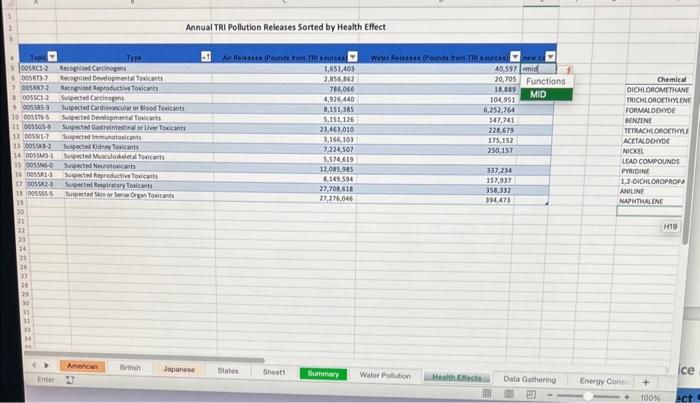
Task: Zoom in with the plus icon
Action: (x=627, y=396)
